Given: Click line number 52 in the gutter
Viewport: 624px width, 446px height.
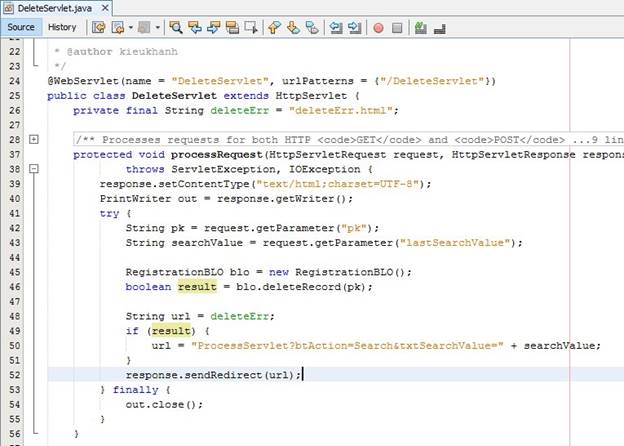Looking at the screenshot, I should (14, 375).
